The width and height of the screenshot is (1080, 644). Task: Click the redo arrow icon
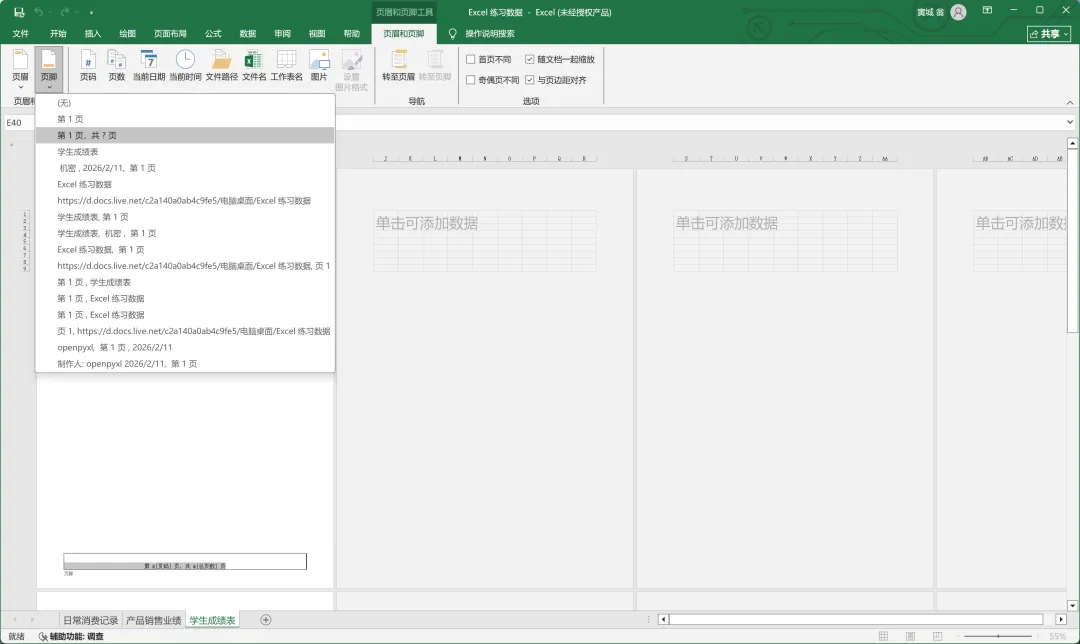[x=65, y=12]
